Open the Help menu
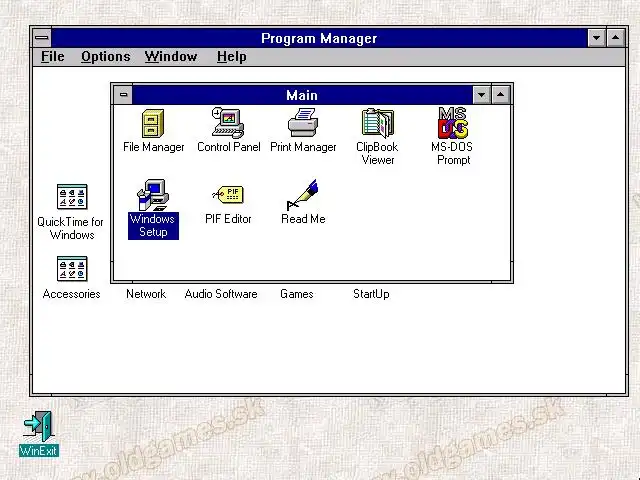This screenshot has height=480, width=640. 231,56
